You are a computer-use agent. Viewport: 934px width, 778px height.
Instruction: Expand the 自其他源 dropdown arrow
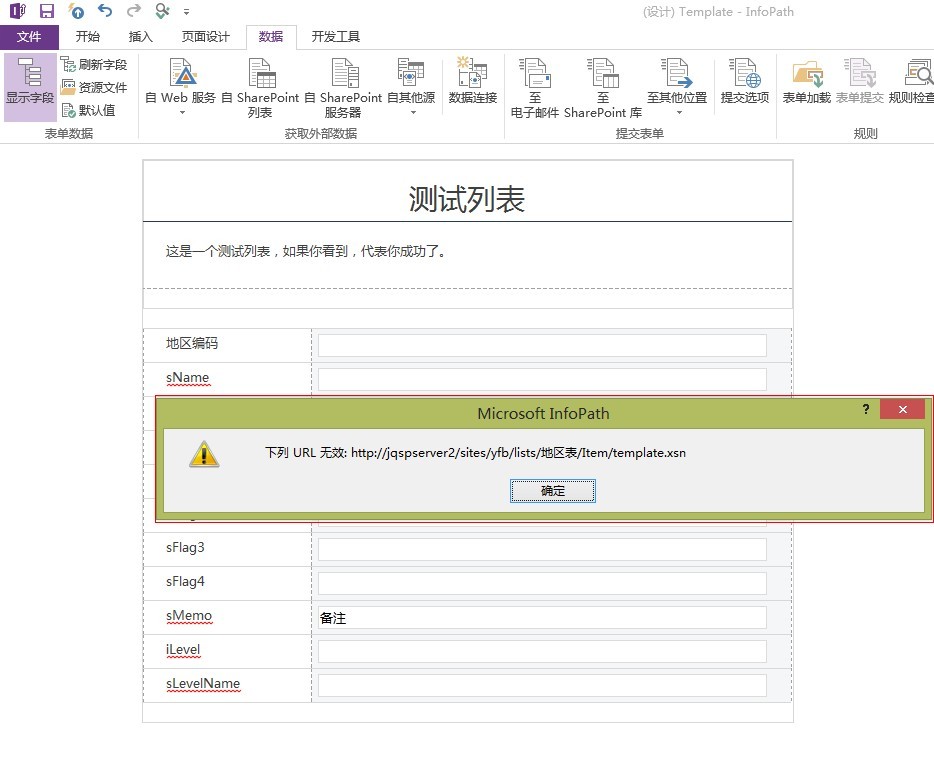coord(413,113)
